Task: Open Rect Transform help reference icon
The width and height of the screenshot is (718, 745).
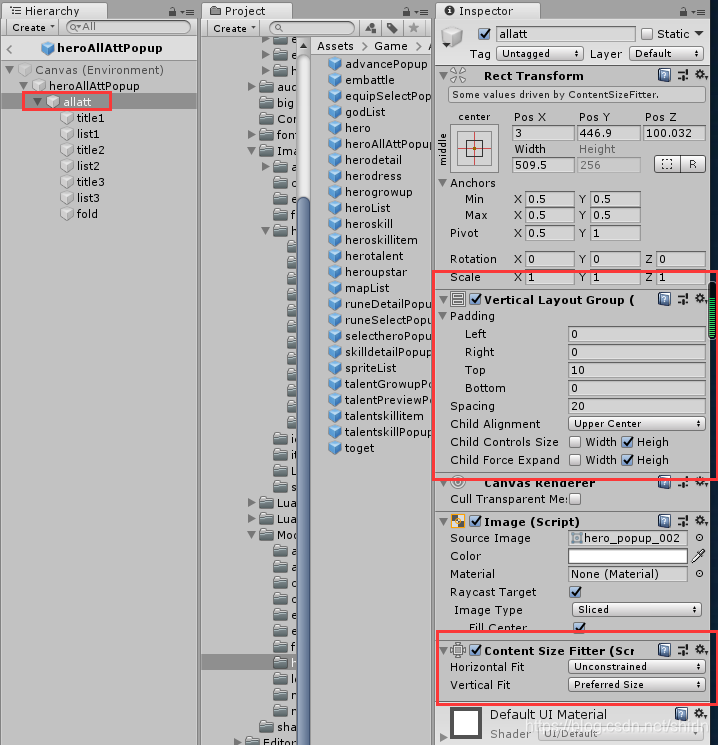Action: pos(664,75)
